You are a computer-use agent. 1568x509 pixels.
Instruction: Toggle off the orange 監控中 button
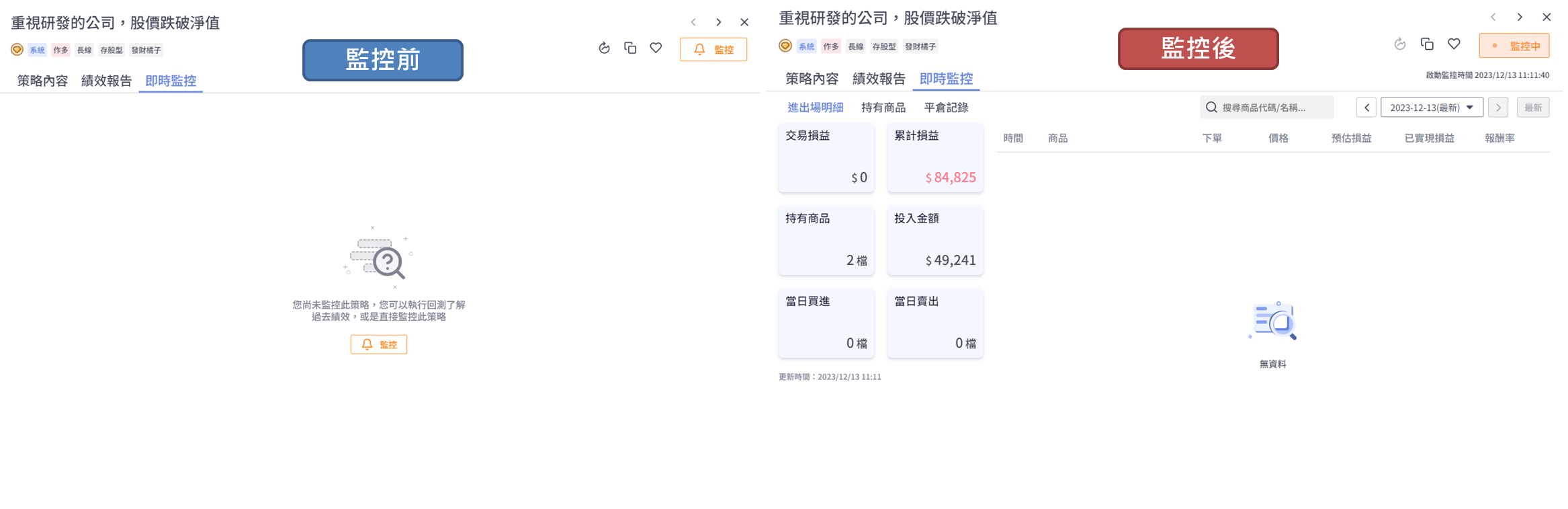coord(1514,46)
